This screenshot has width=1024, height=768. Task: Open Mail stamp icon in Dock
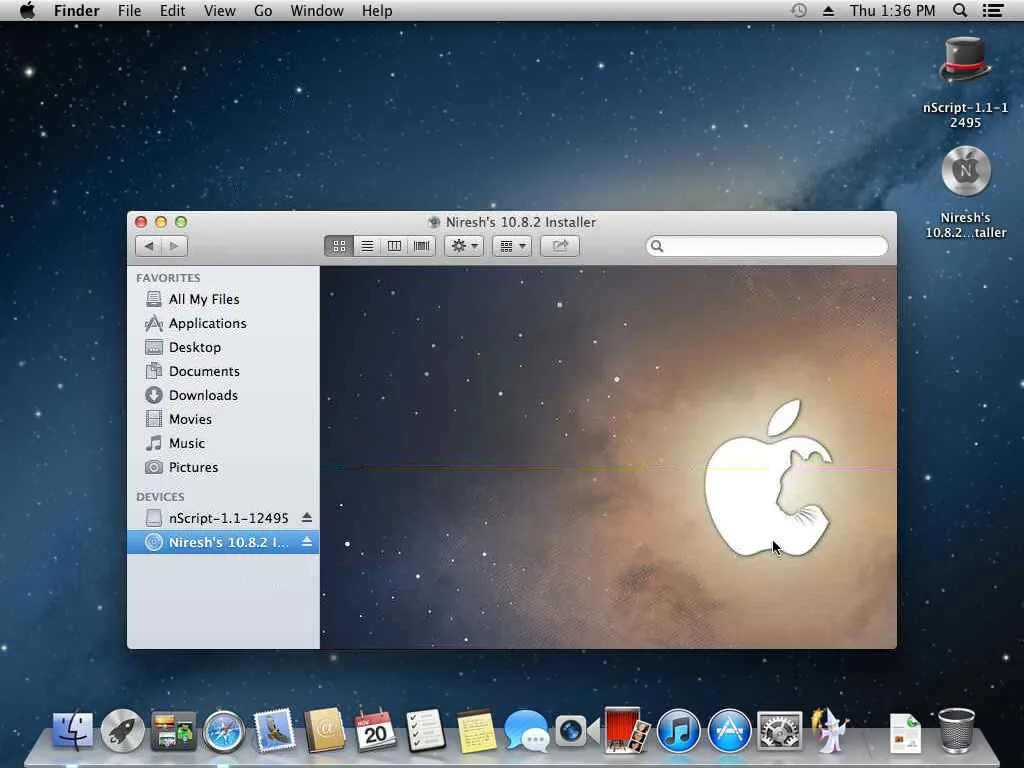(274, 730)
